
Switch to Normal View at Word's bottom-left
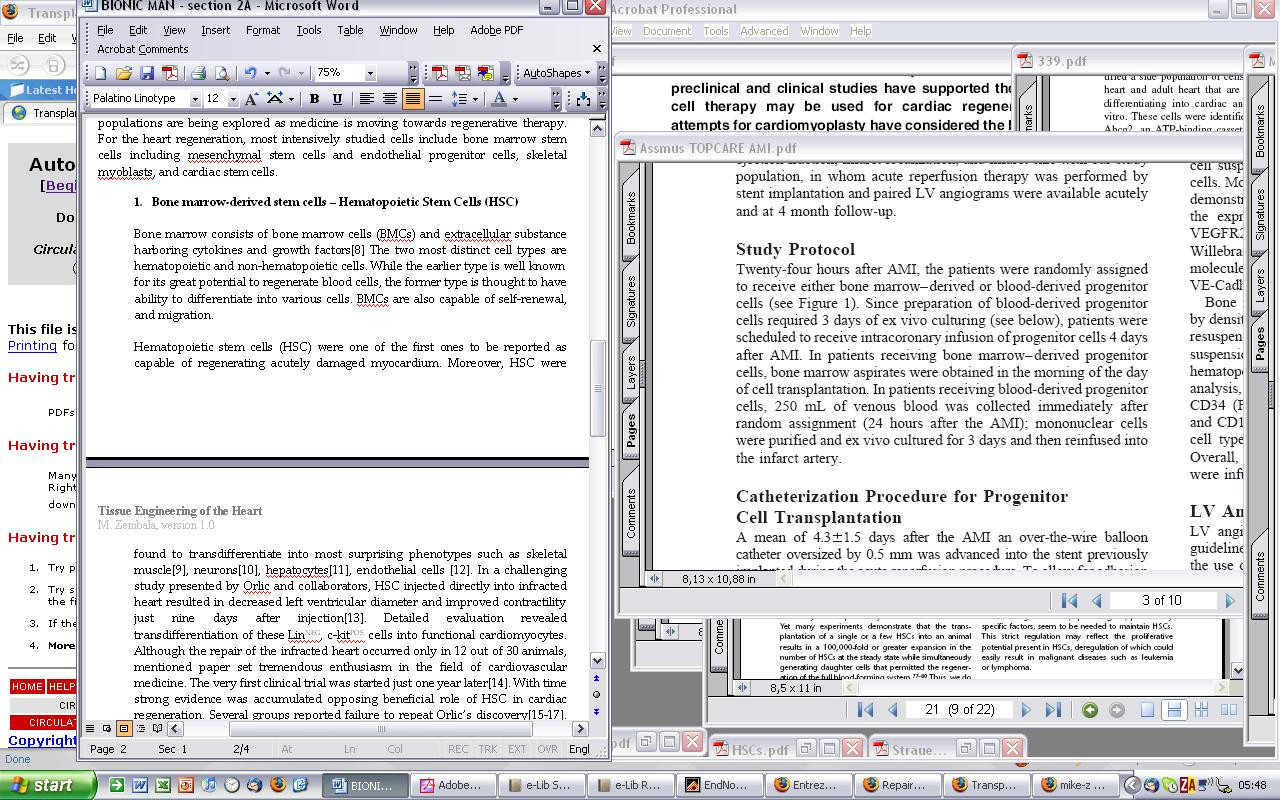click(x=90, y=728)
